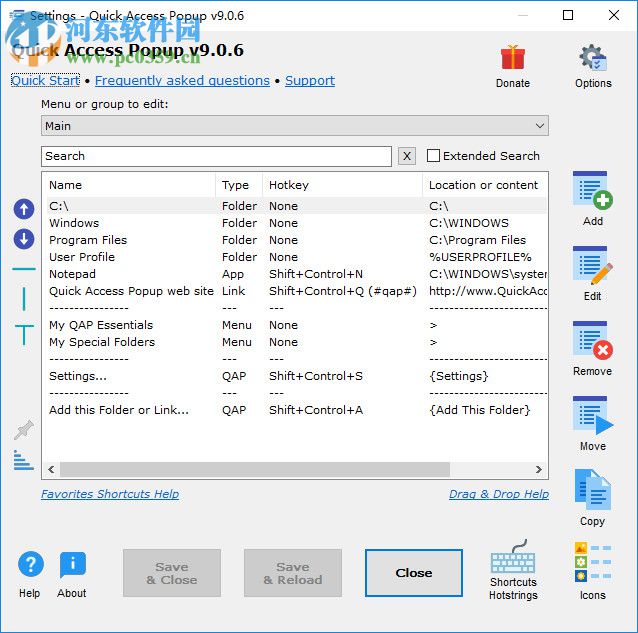Select the 'C:\' folder row

295,206
